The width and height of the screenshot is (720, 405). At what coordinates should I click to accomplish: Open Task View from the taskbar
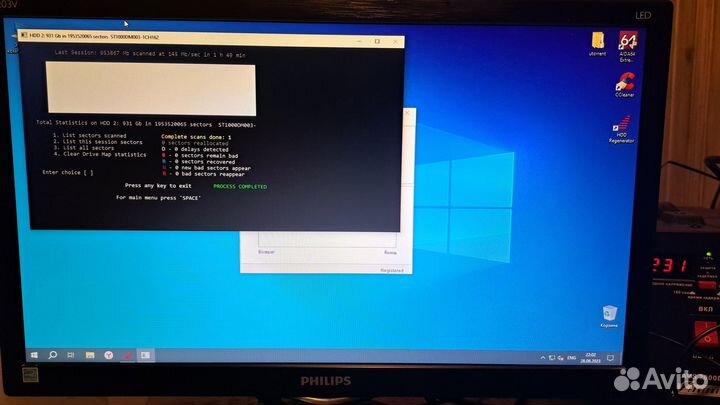71,355
